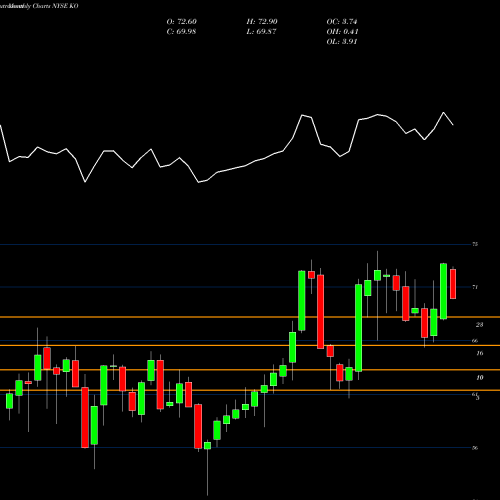Click the most recent red candlestick
Screen dimensions: 500x500
point(453,284)
